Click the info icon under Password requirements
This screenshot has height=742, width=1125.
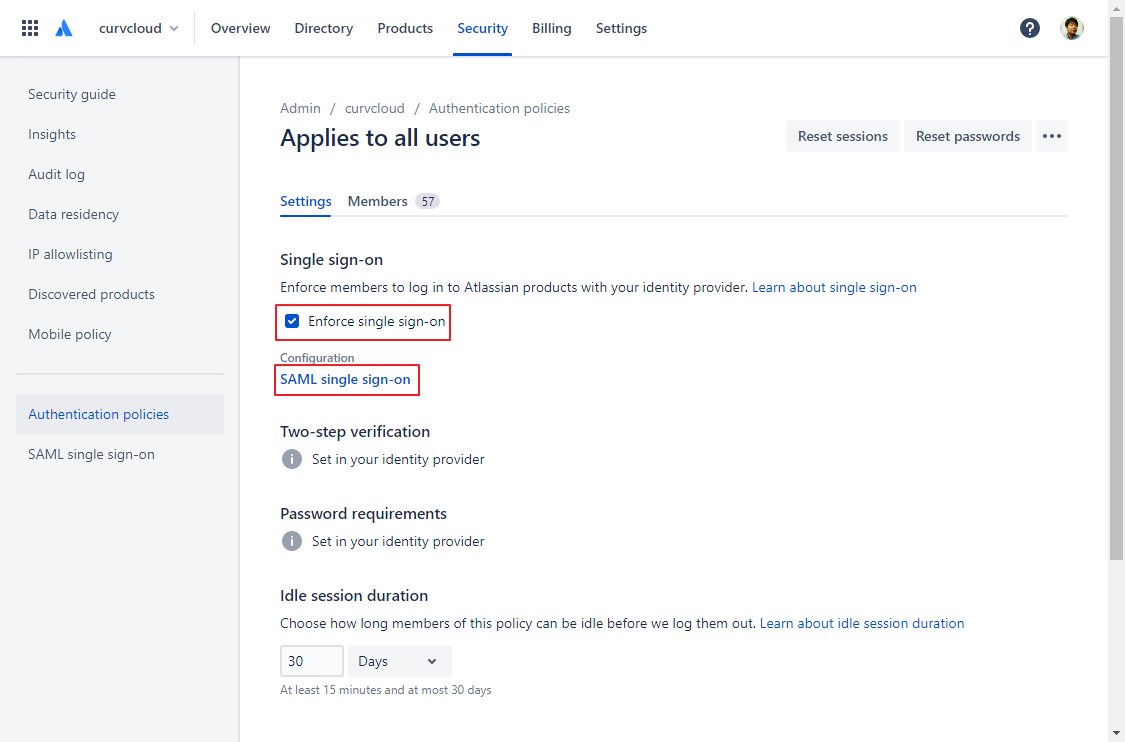click(x=291, y=541)
